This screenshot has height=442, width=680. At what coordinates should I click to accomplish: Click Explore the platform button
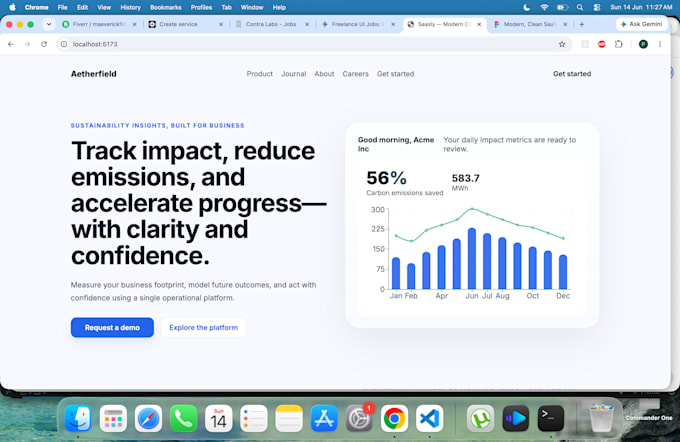[203, 327]
